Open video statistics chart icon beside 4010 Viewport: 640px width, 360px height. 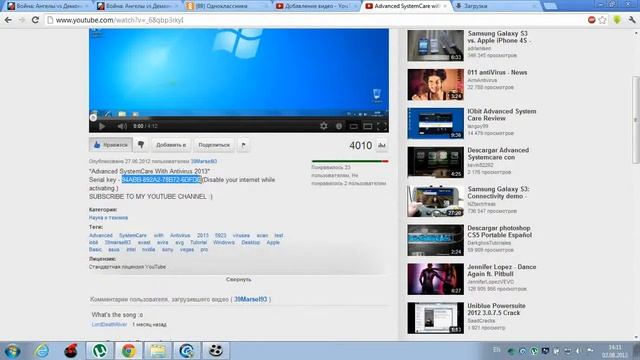[382, 145]
